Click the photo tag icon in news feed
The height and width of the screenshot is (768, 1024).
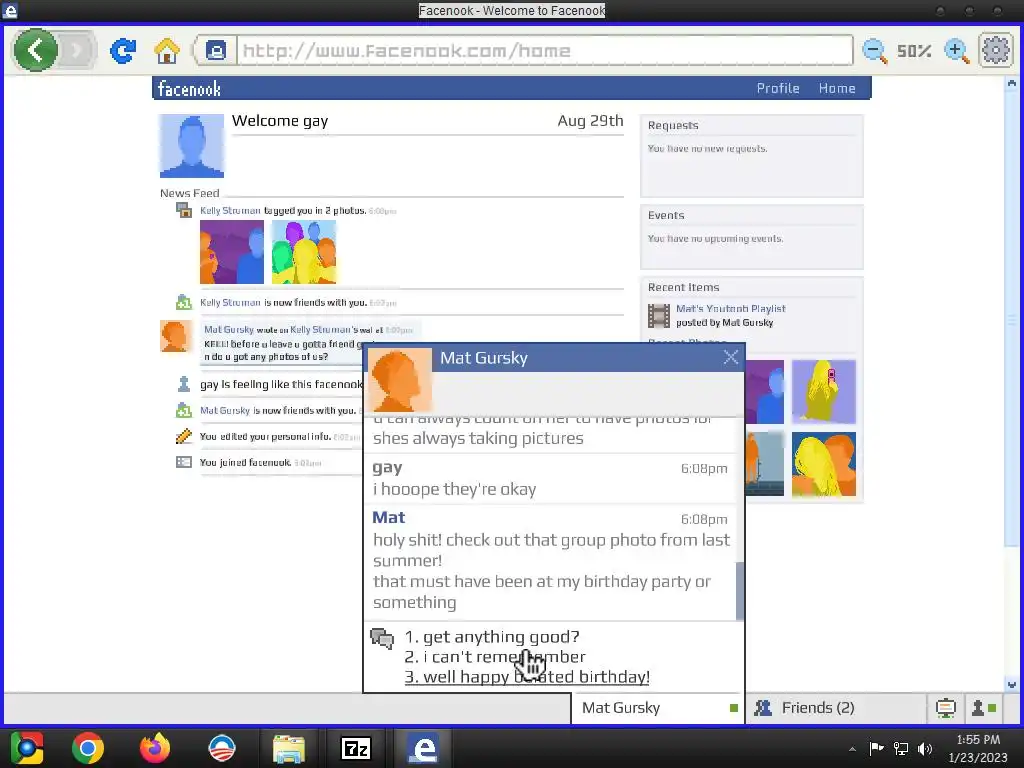pos(184,210)
